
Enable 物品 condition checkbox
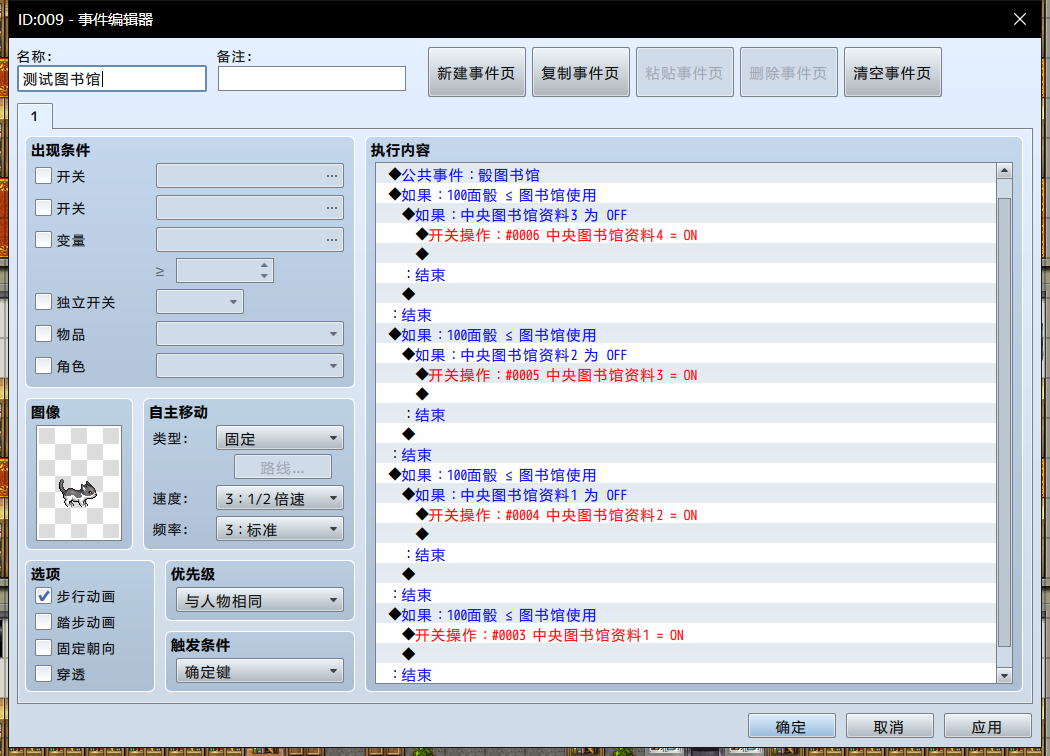click(44, 334)
